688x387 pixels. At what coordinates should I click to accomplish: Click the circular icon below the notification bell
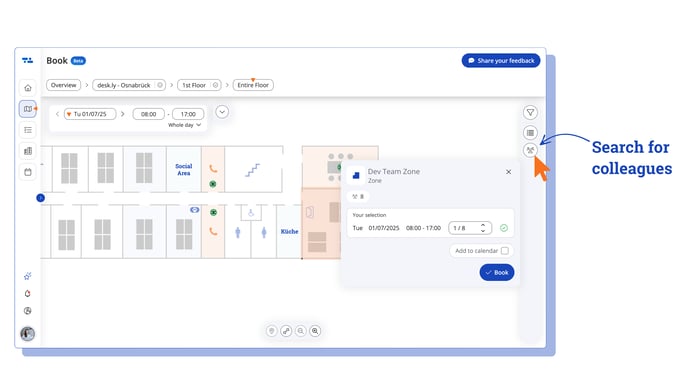28,311
